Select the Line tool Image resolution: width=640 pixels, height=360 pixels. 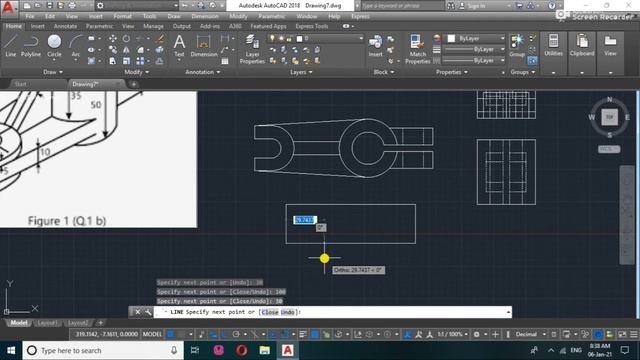coord(10,46)
